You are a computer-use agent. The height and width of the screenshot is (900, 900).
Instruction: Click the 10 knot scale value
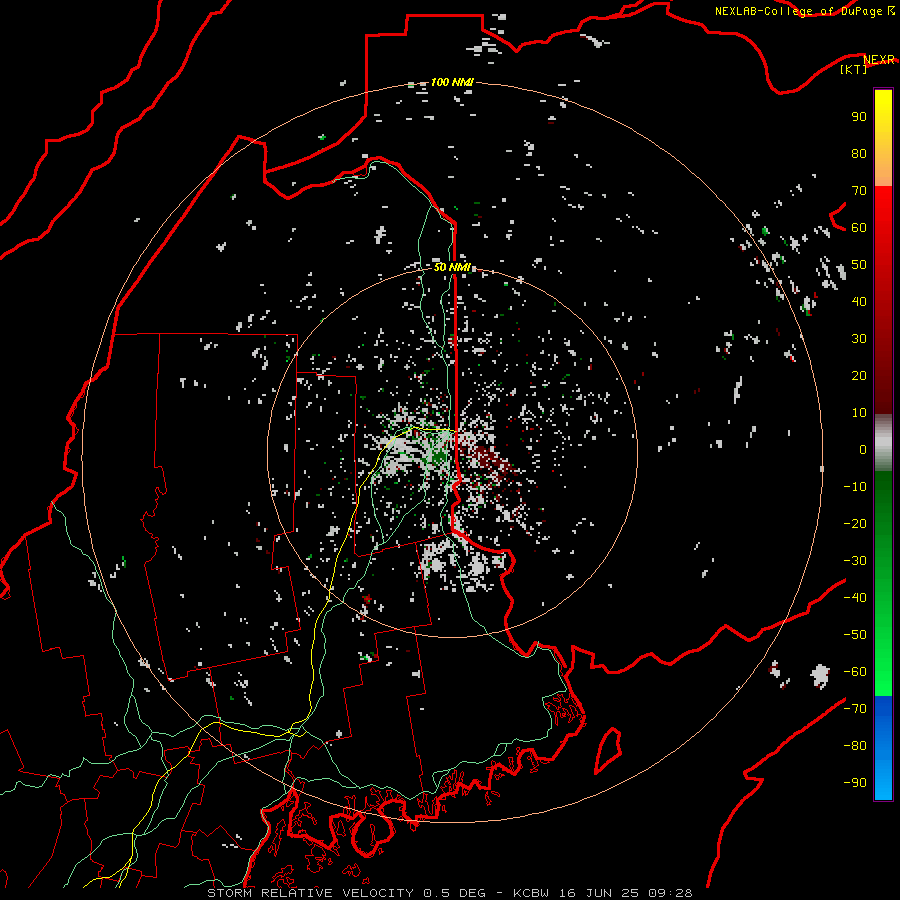tap(859, 413)
